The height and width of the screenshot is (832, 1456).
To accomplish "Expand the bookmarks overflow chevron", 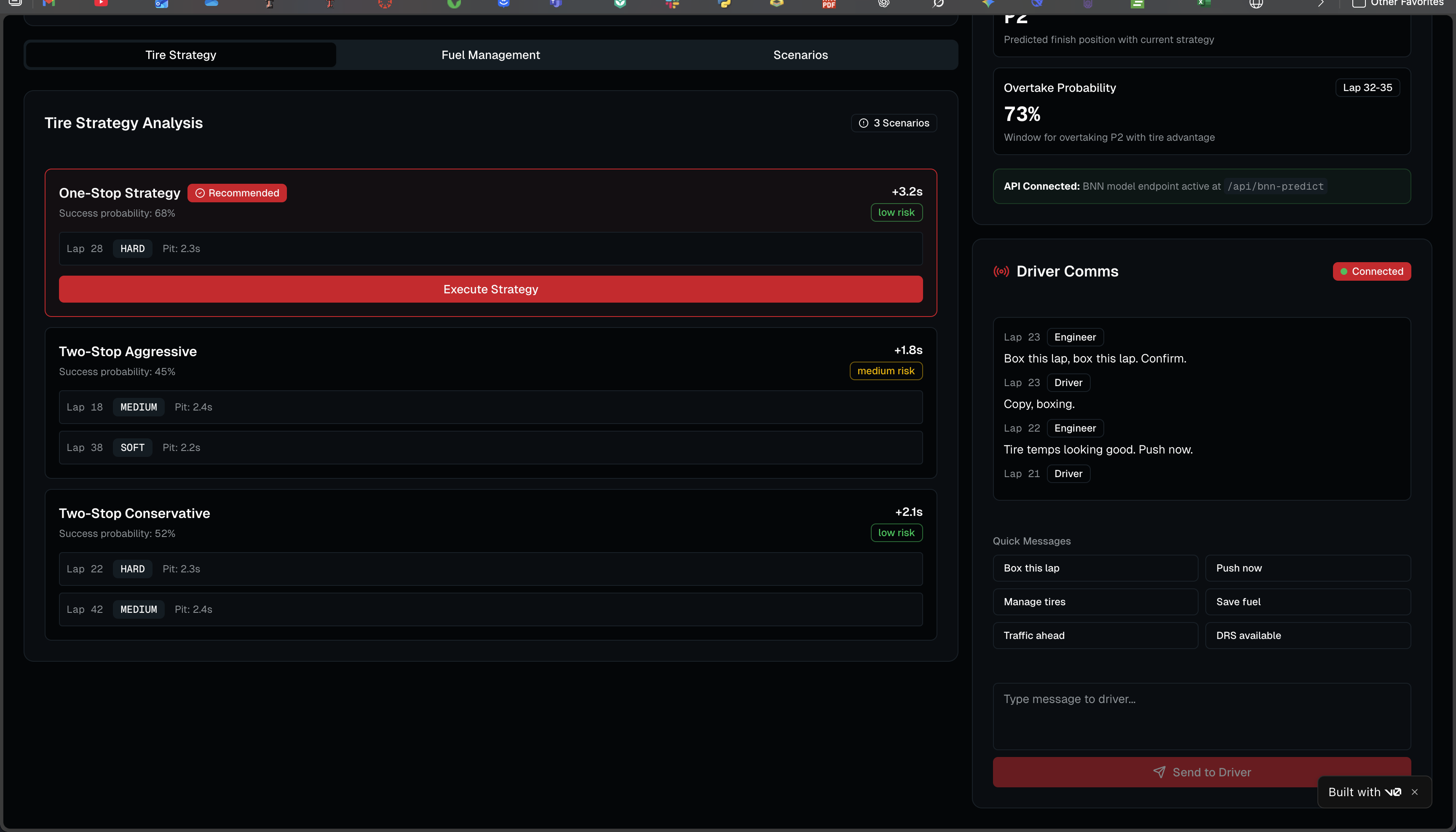I will coord(1321,3).
